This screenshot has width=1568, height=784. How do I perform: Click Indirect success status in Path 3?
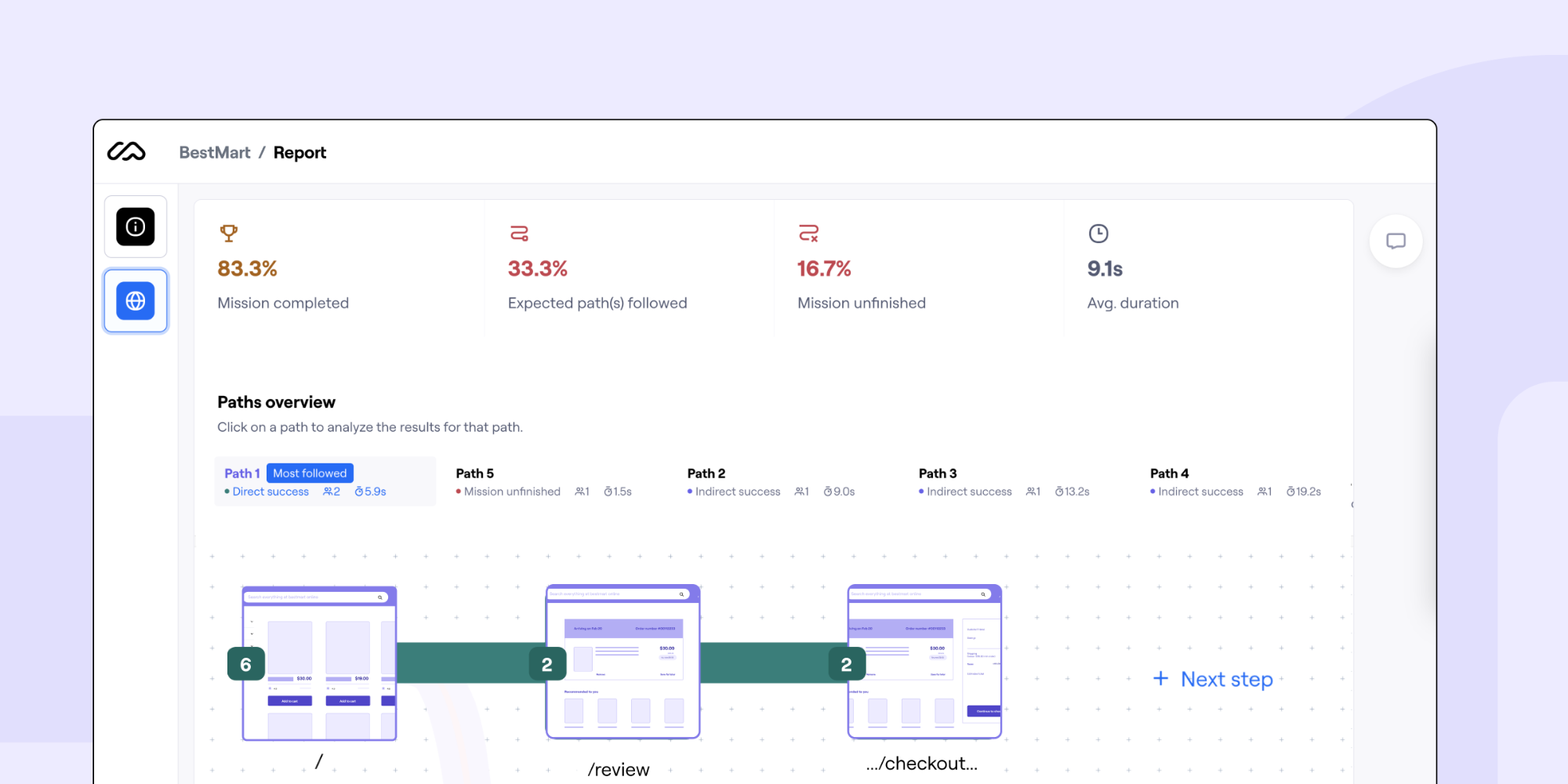point(969,492)
